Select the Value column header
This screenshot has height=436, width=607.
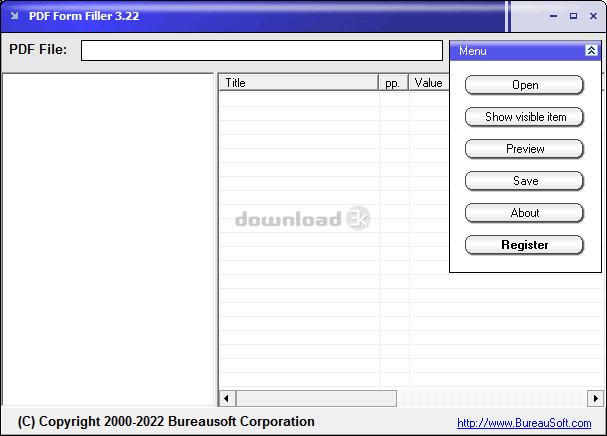pyautogui.click(x=428, y=83)
